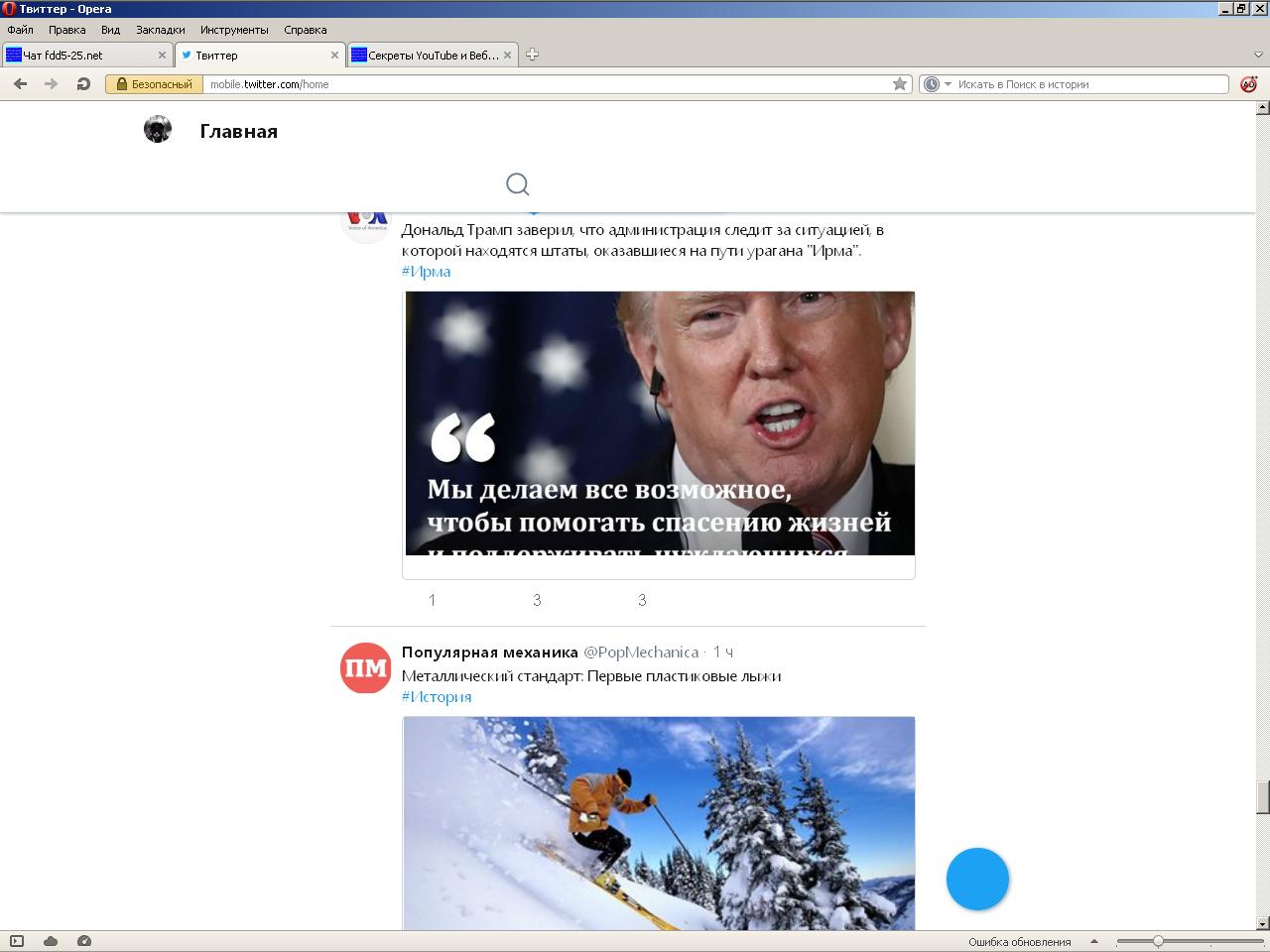This screenshot has width=1270, height=952.
Task: Click the Главная page heading
Action: click(x=238, y=131)
